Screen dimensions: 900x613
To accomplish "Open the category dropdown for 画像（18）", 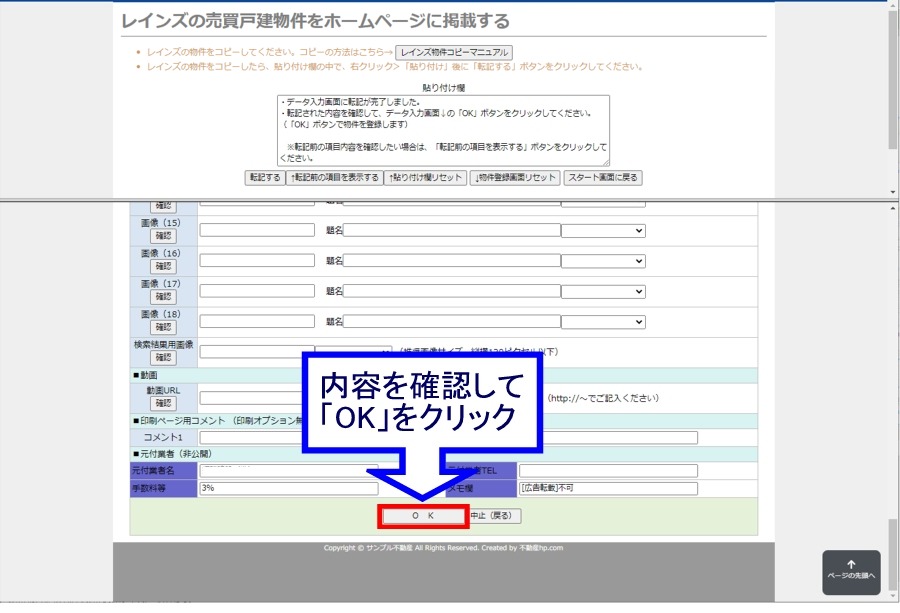I will tap(603, 322).
